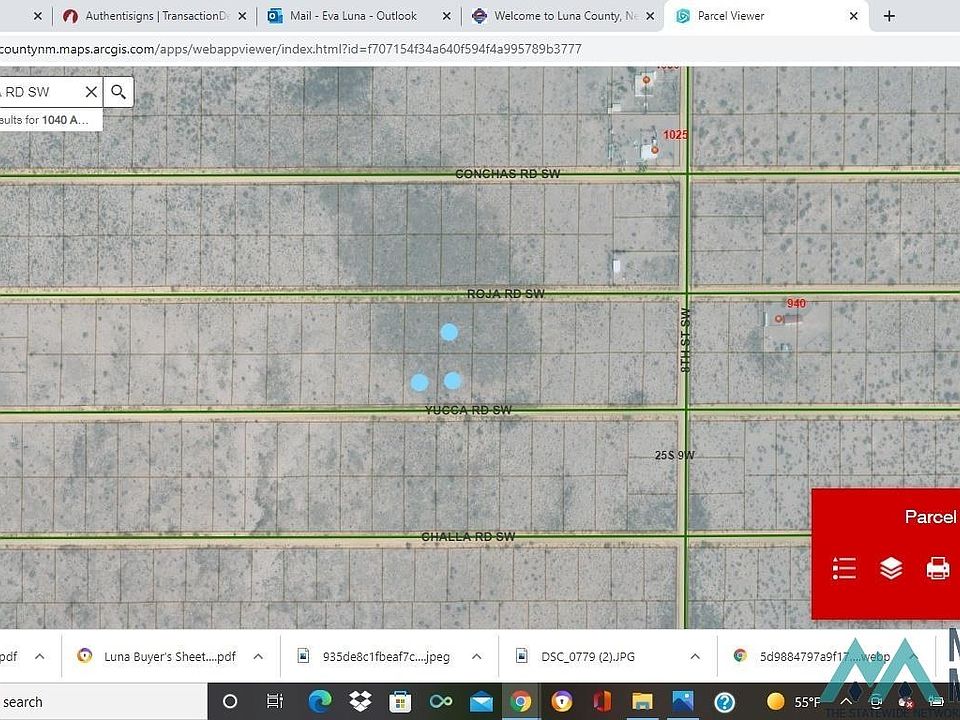Click inside the map address search field

point(40,92)
